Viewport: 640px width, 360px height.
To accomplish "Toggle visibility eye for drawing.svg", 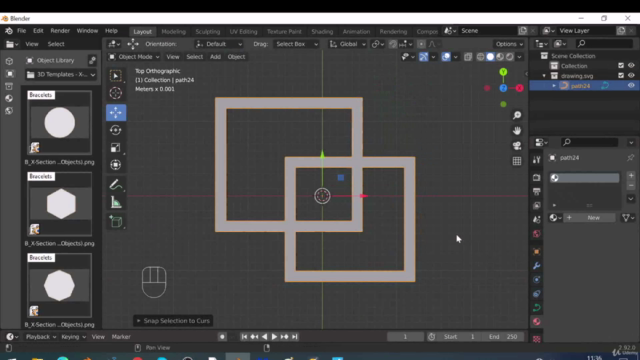I will click(631, 76).
